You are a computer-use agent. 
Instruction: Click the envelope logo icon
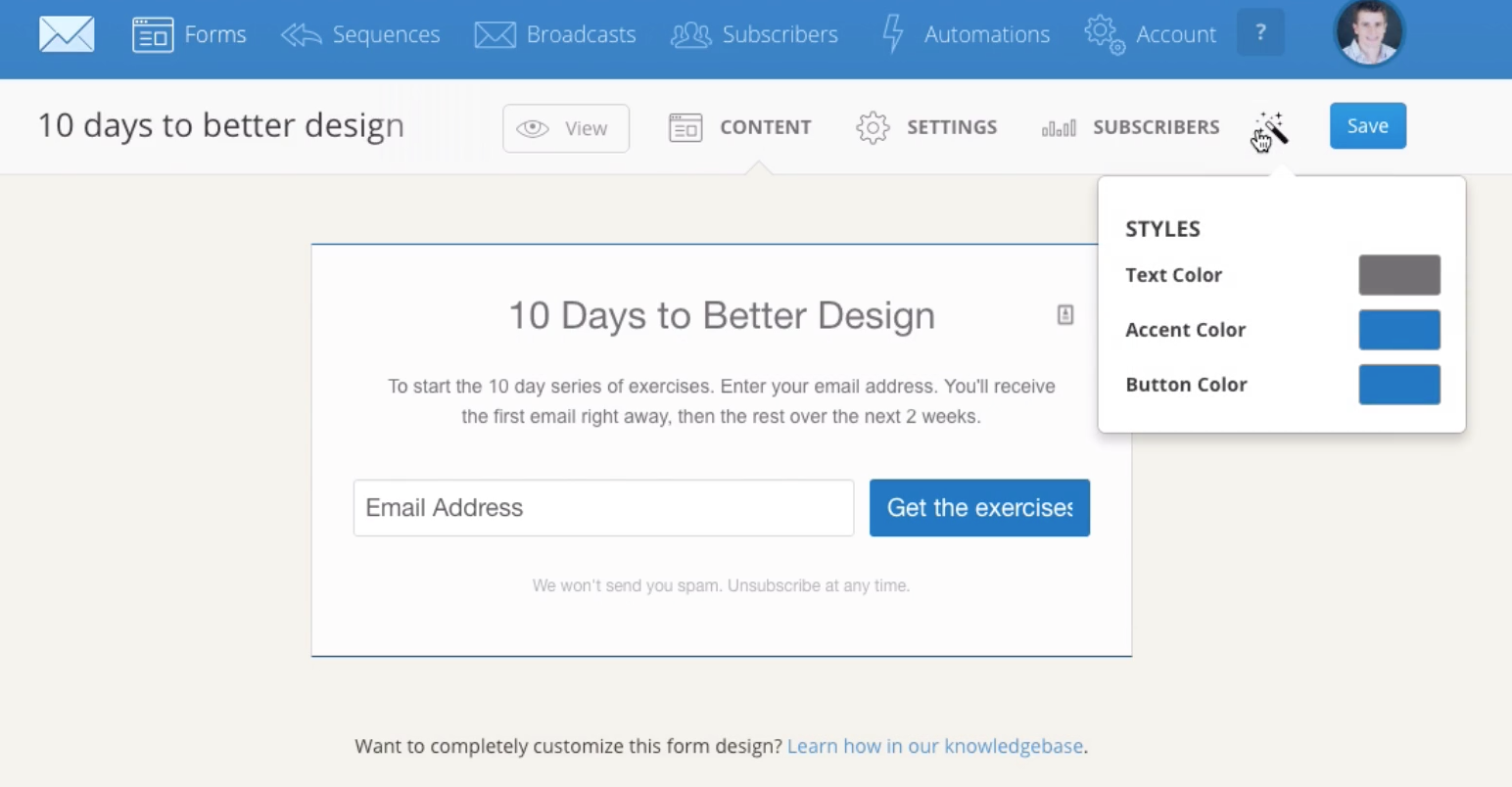tap(67, 34)
